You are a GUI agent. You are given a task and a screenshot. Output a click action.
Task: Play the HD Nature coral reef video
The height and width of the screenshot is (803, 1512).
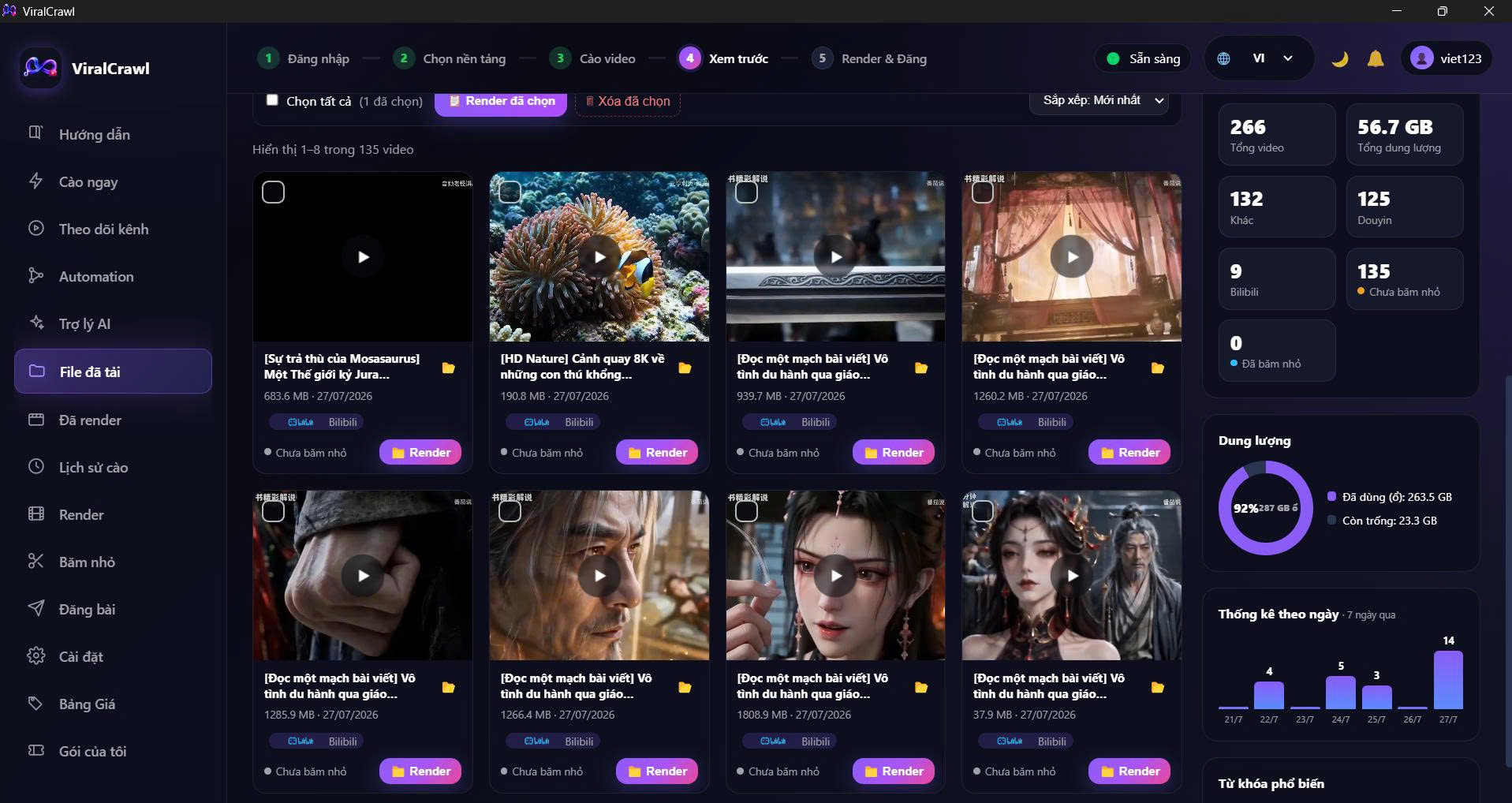click(x=599, y=256)
